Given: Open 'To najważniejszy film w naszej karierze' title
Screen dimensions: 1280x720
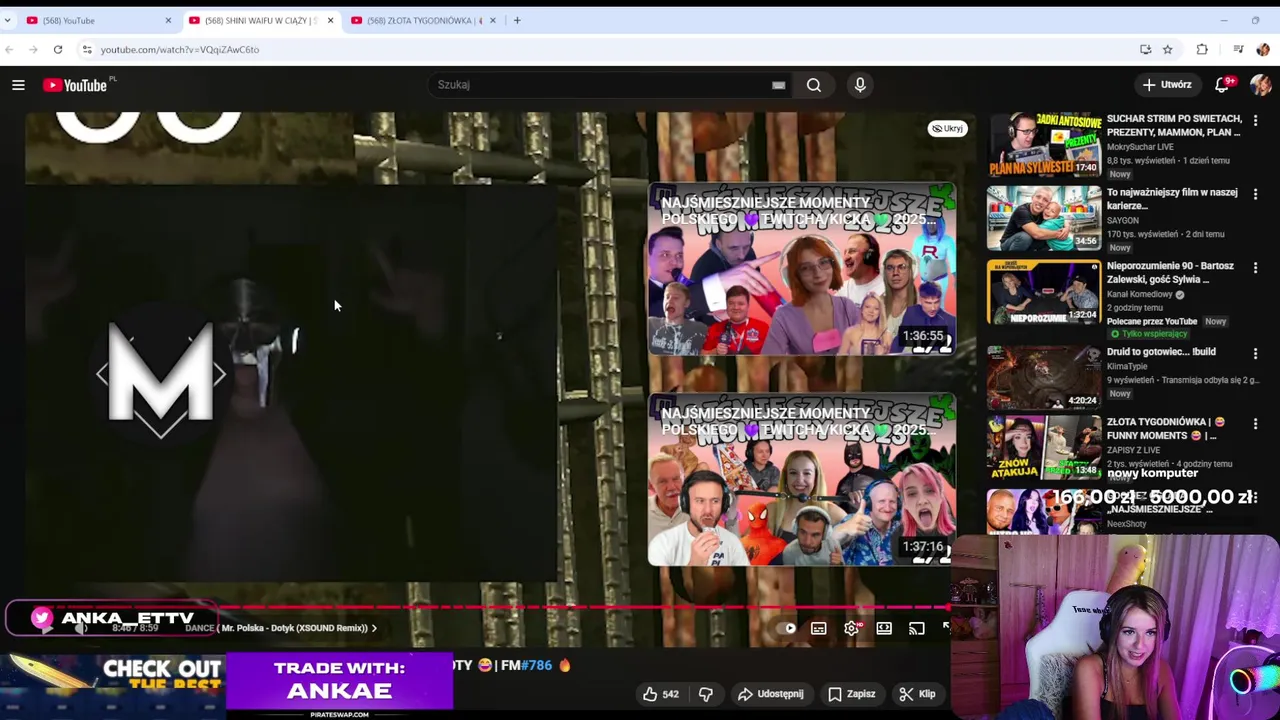Looking at the screenshot, I should point(1172,199).
